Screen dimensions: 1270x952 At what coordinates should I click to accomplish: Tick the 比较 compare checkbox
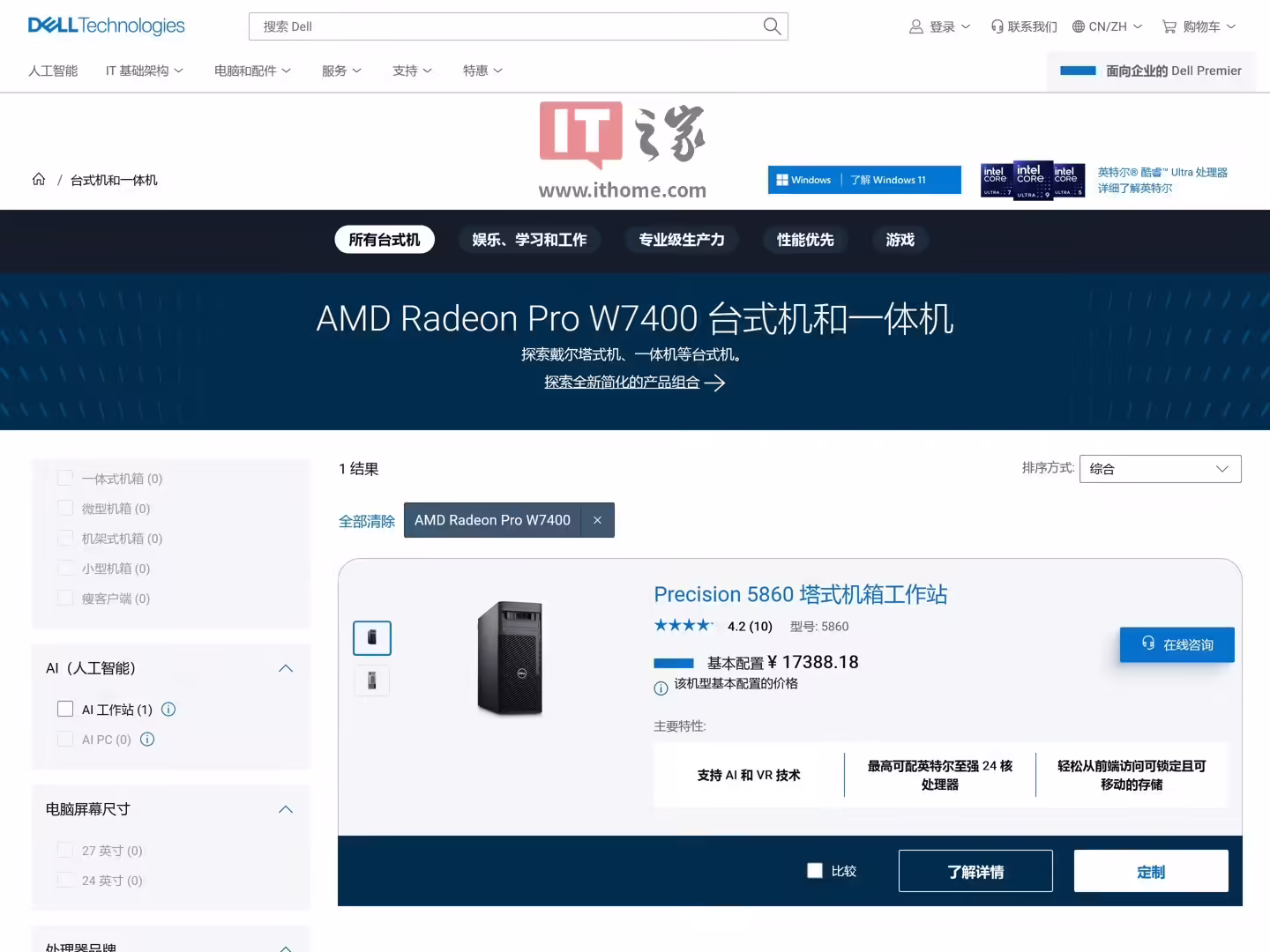[815, 871]
